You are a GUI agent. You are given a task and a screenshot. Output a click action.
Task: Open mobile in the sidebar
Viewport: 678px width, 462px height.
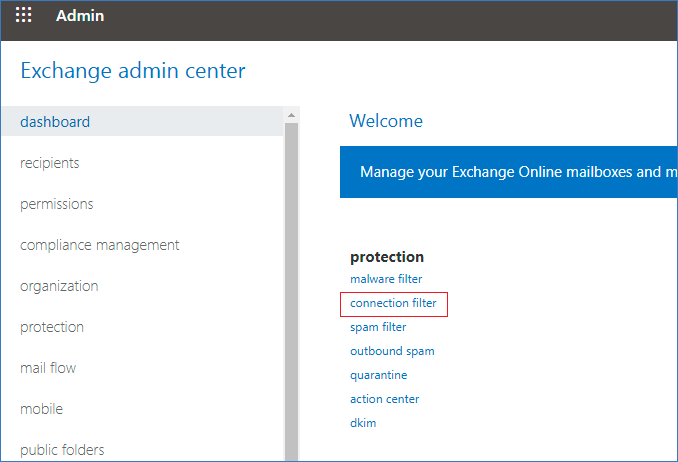[41, 409]
